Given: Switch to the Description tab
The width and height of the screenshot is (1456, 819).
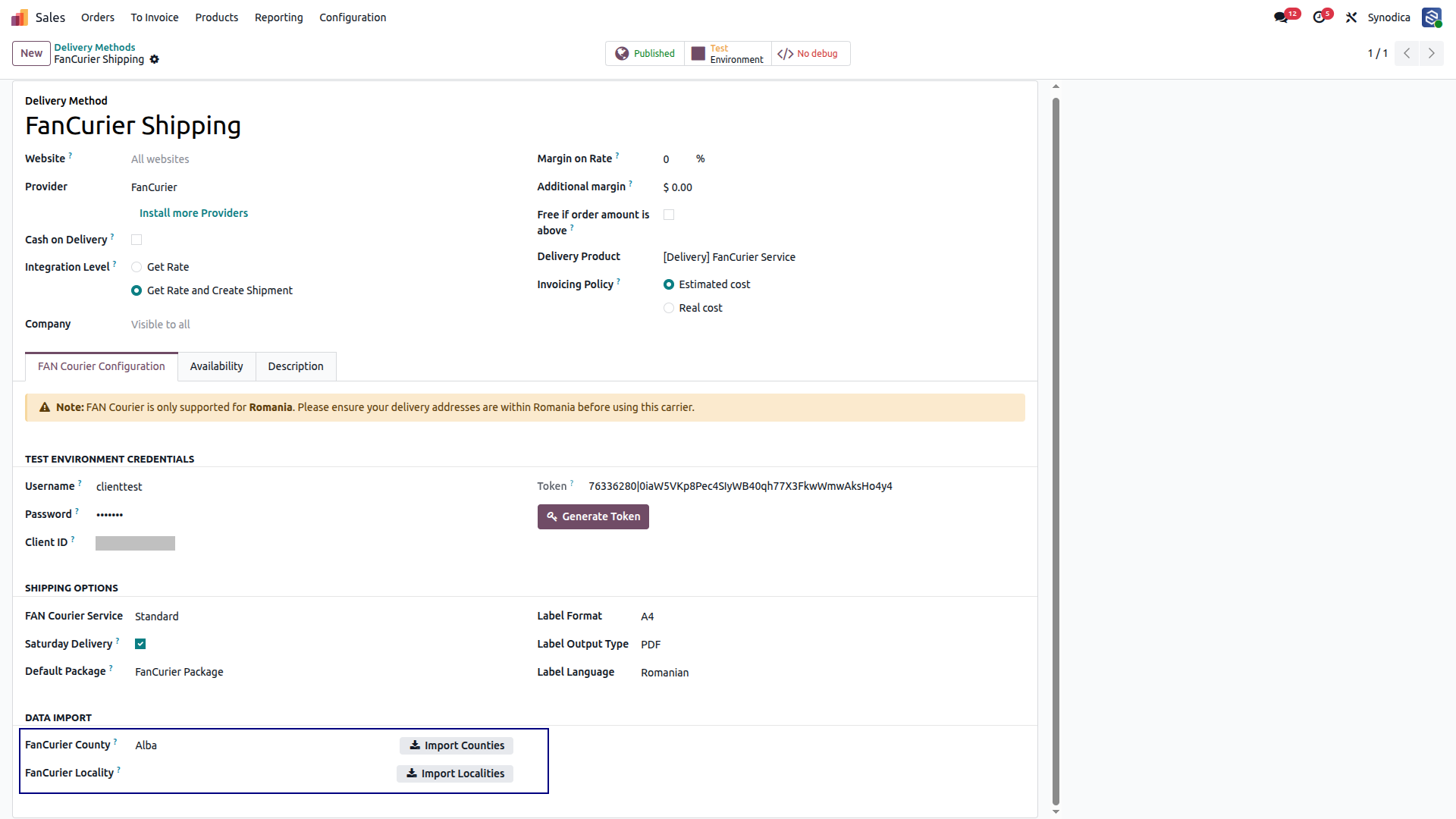Looking at the screenshot, I should 296,366.
